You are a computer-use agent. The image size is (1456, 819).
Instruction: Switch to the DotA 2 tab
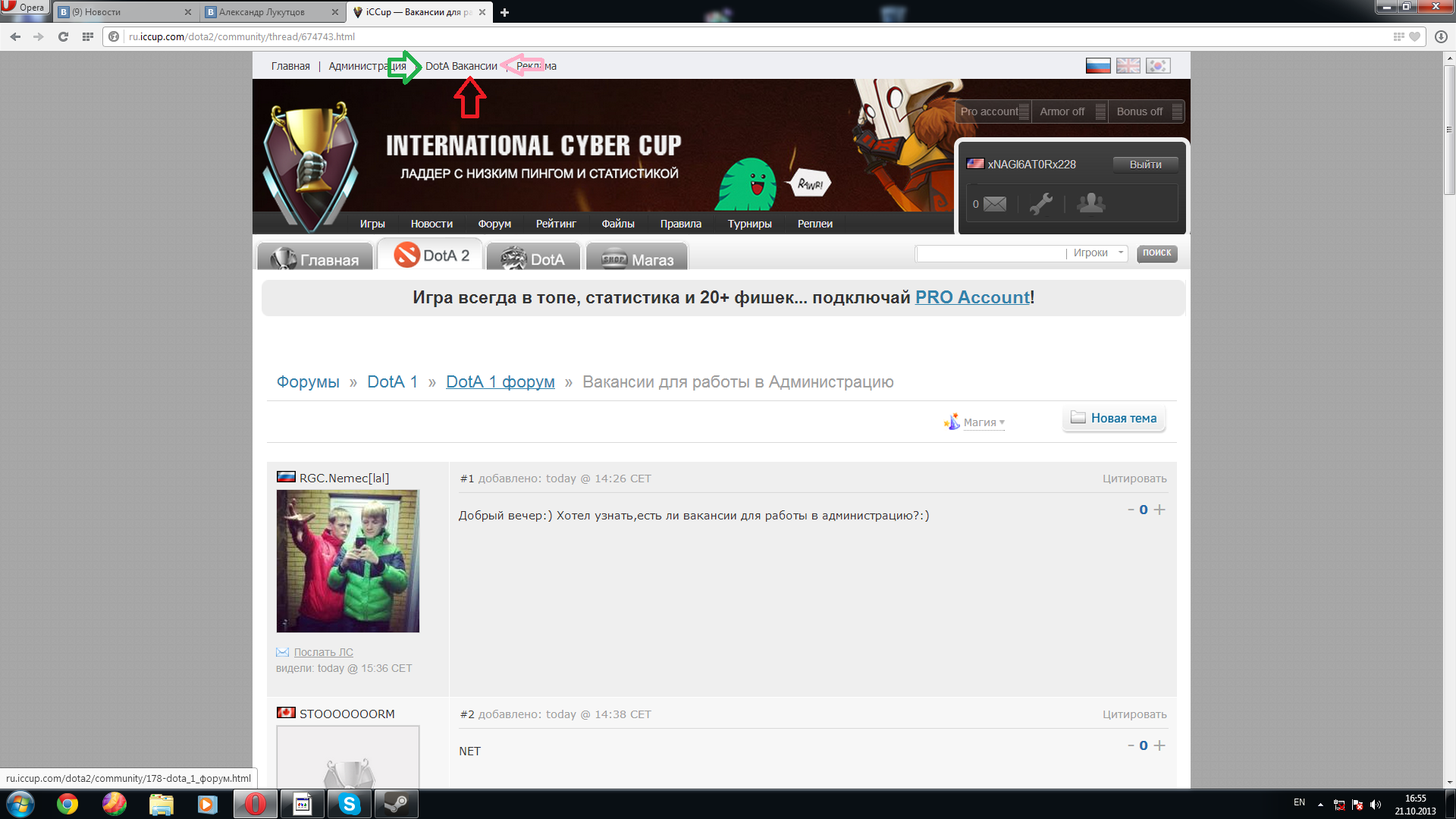(x=431, y=256)
